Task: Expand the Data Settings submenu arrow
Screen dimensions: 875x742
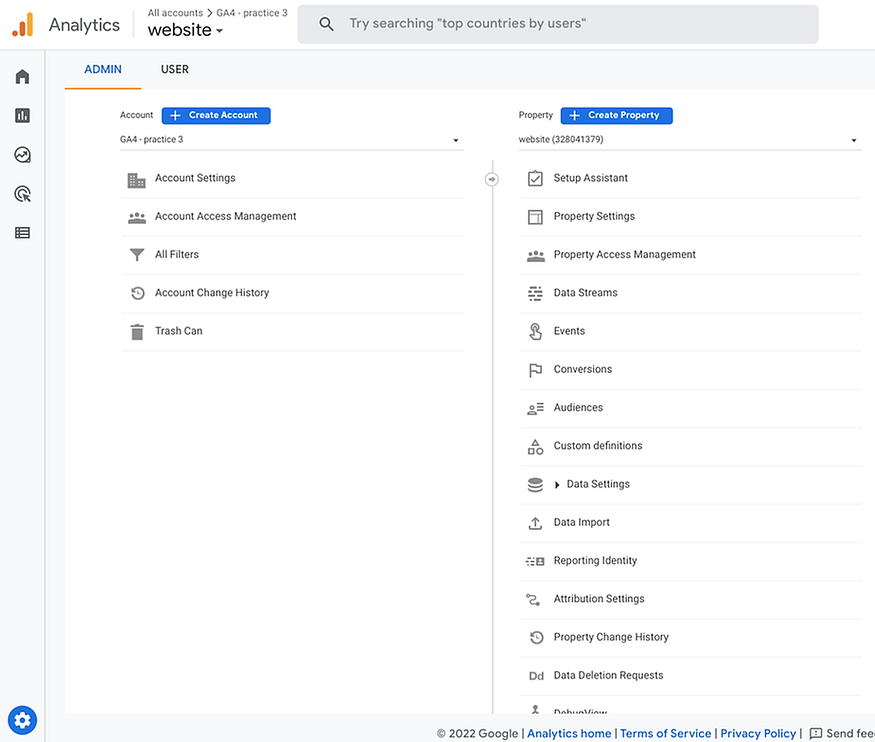Action: [x=556, y=485]
